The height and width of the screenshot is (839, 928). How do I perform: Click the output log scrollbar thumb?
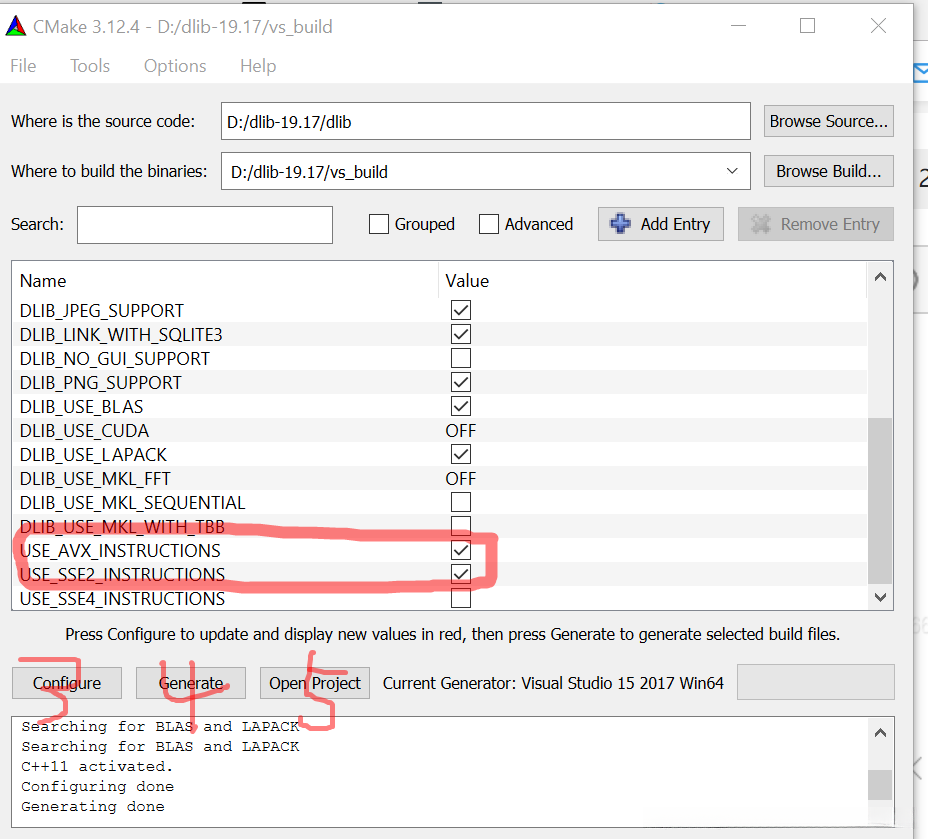click(880, 785)
